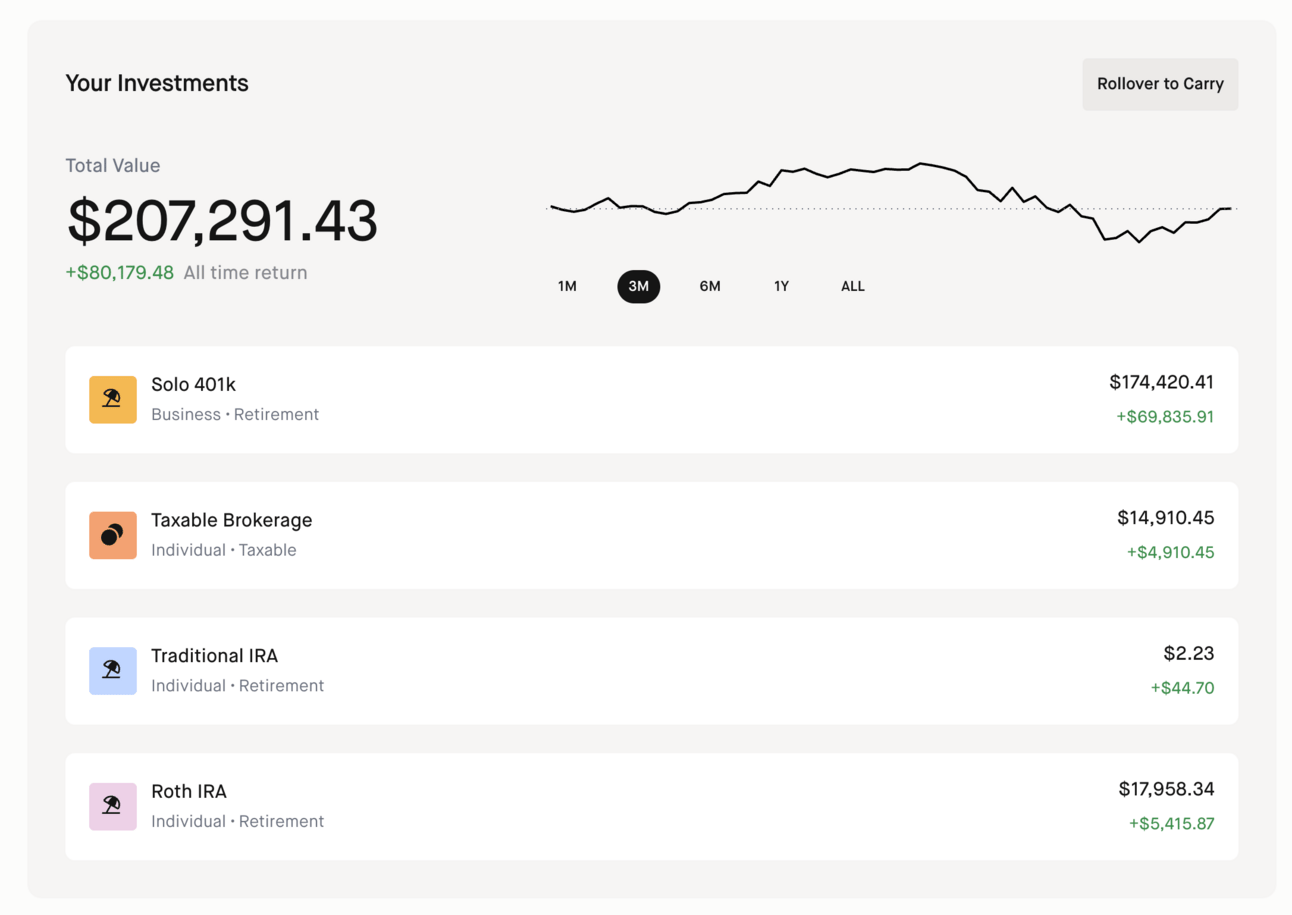Click the Solo 401k yellow umbrella icon
The image size is (1292, 915).
tap(113, 399)
